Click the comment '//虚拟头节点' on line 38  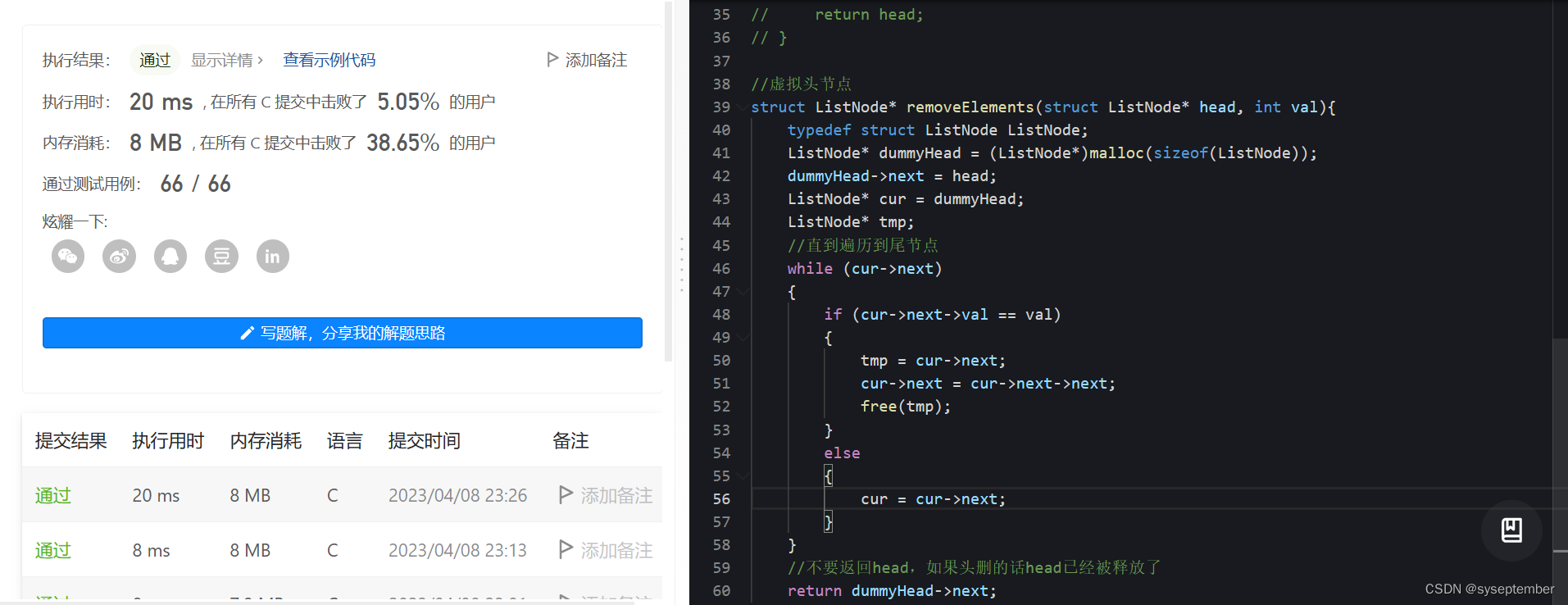click(802, 84)
